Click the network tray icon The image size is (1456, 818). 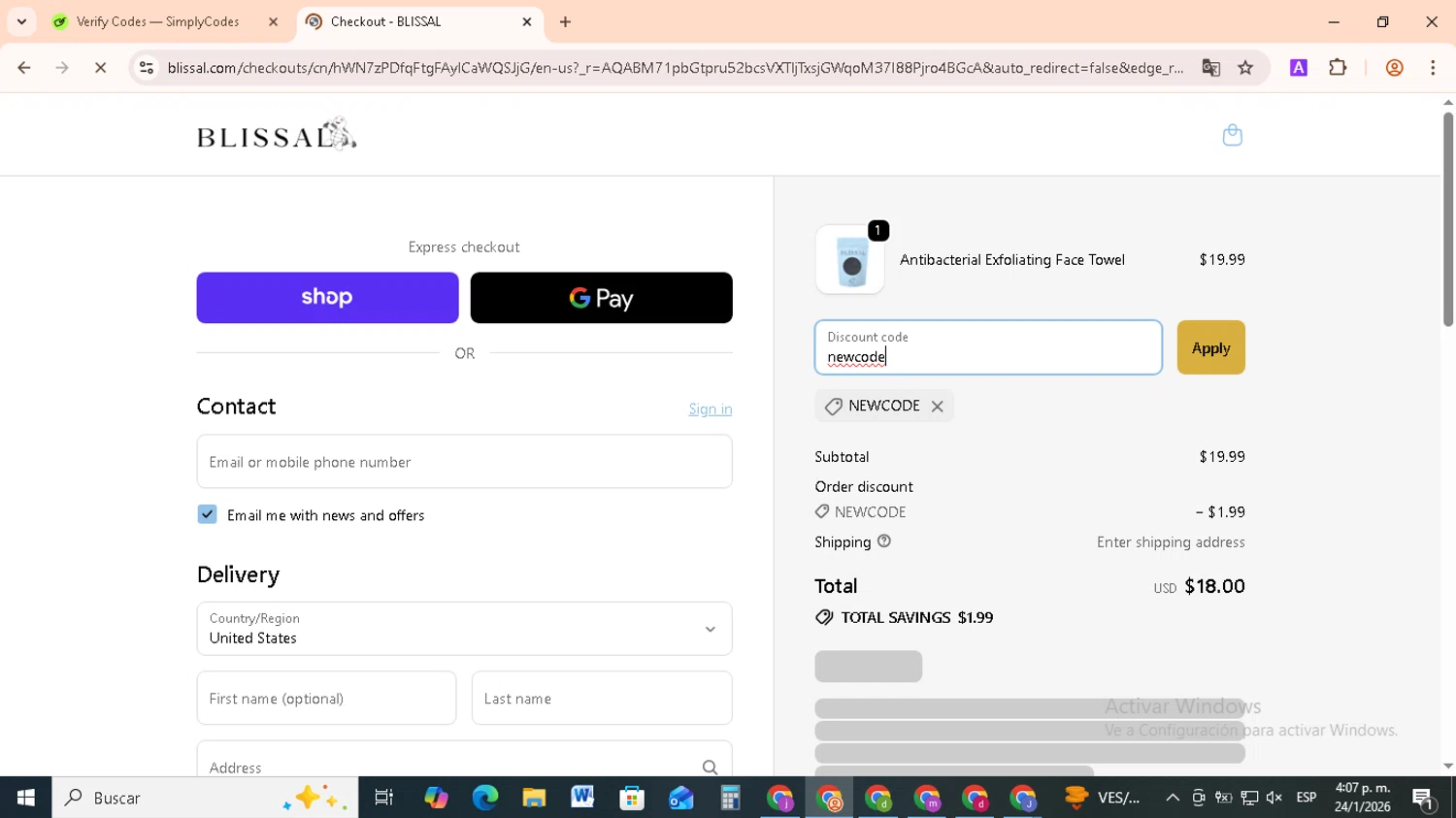point(1249,798)
